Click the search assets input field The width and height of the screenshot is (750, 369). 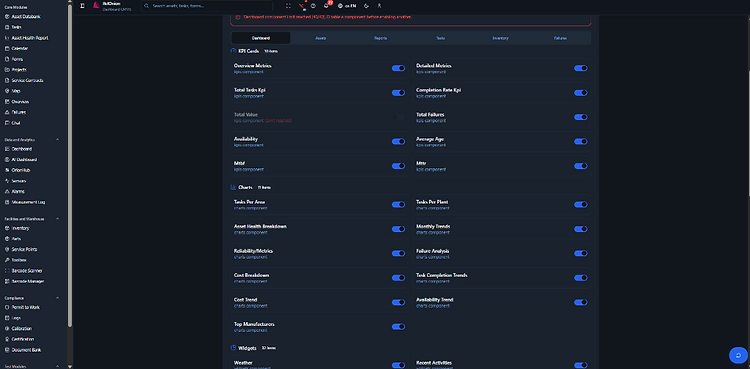click(x=207, y=6)
